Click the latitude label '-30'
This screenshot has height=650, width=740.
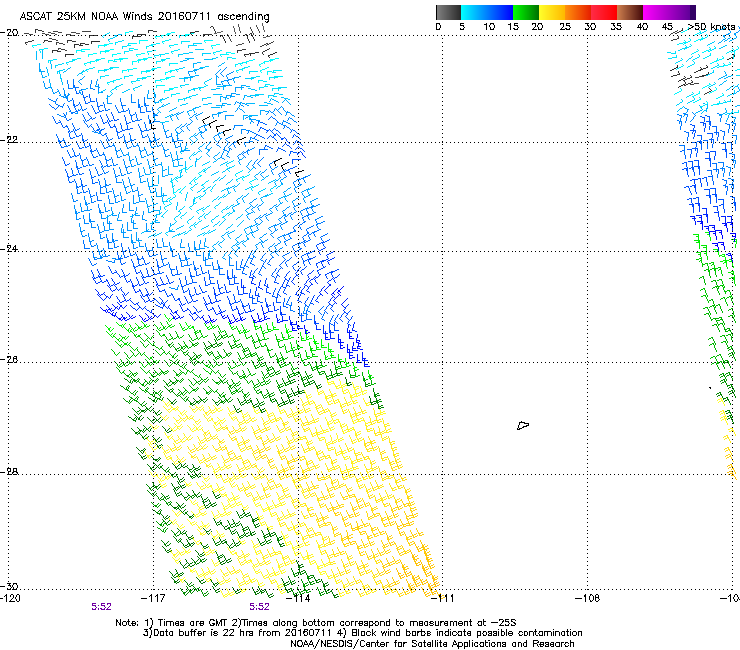[9, 587]
